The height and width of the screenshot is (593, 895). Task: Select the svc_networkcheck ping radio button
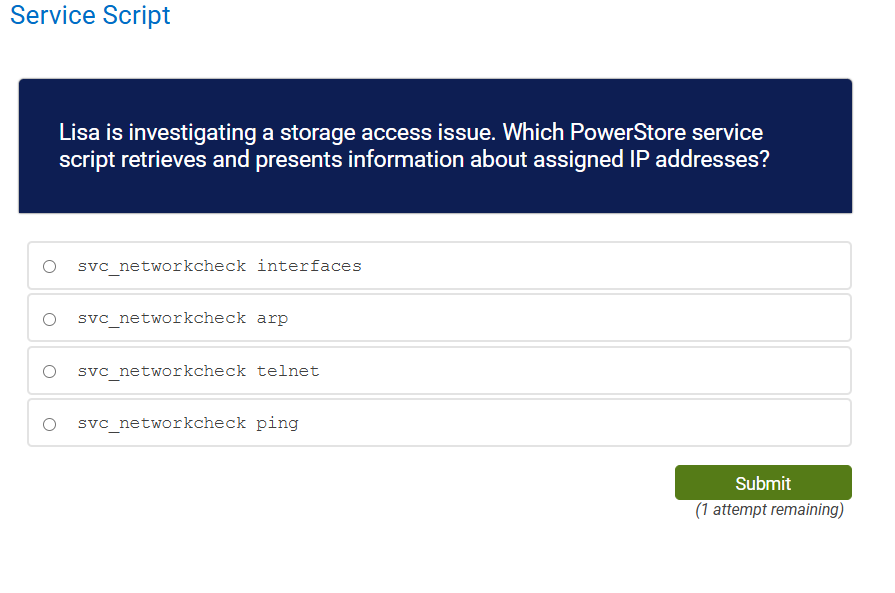click(x=49, y=422)
